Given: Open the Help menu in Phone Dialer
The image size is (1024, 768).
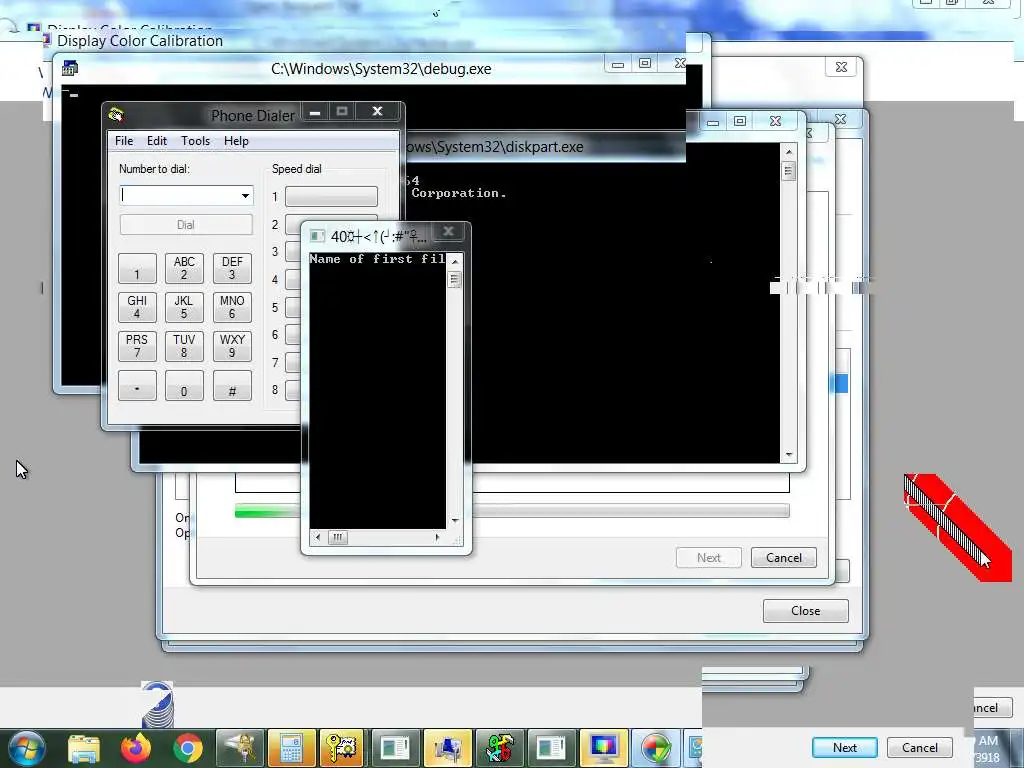Looking at the screenshot, I should [x=236, y=141].
